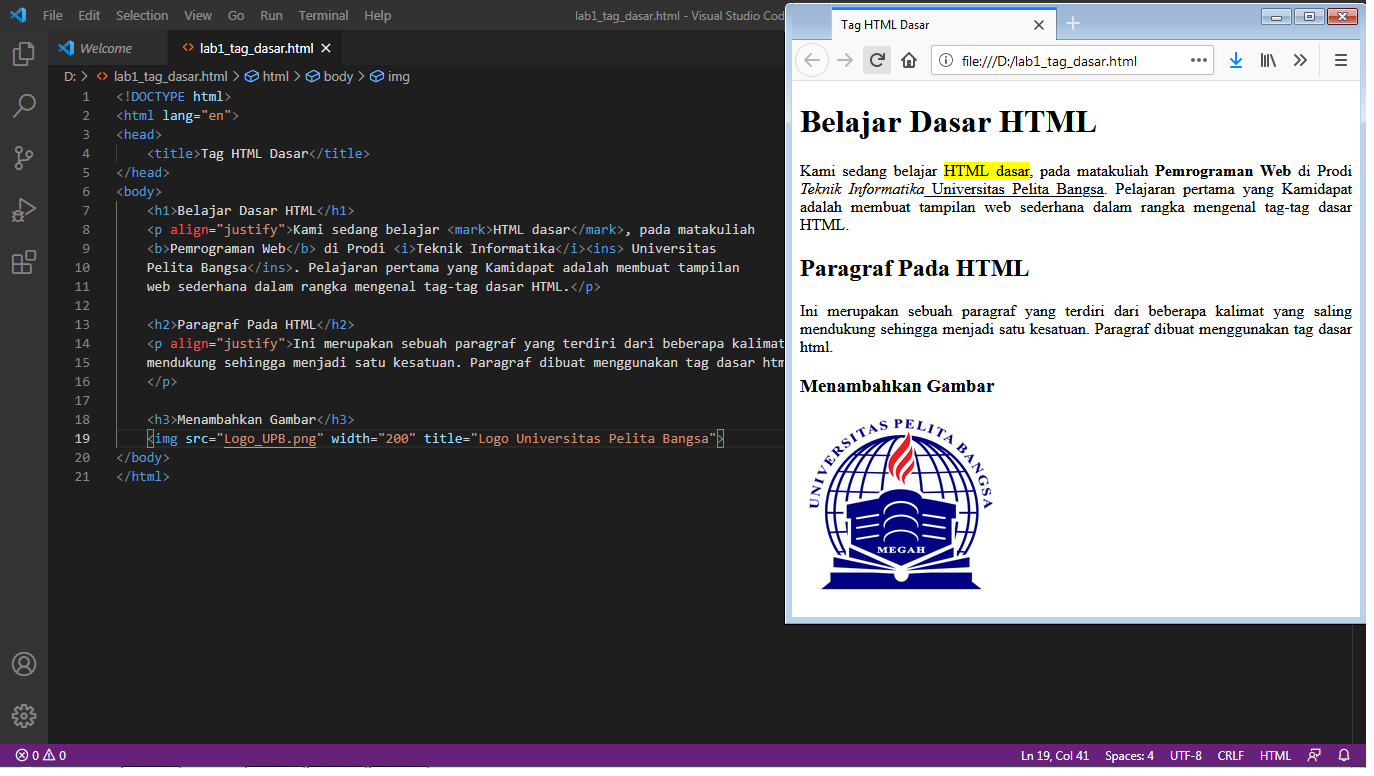Open the Source Control view
The width and height of the screenshot is (1374, 776).
click(x=24, y=158)
